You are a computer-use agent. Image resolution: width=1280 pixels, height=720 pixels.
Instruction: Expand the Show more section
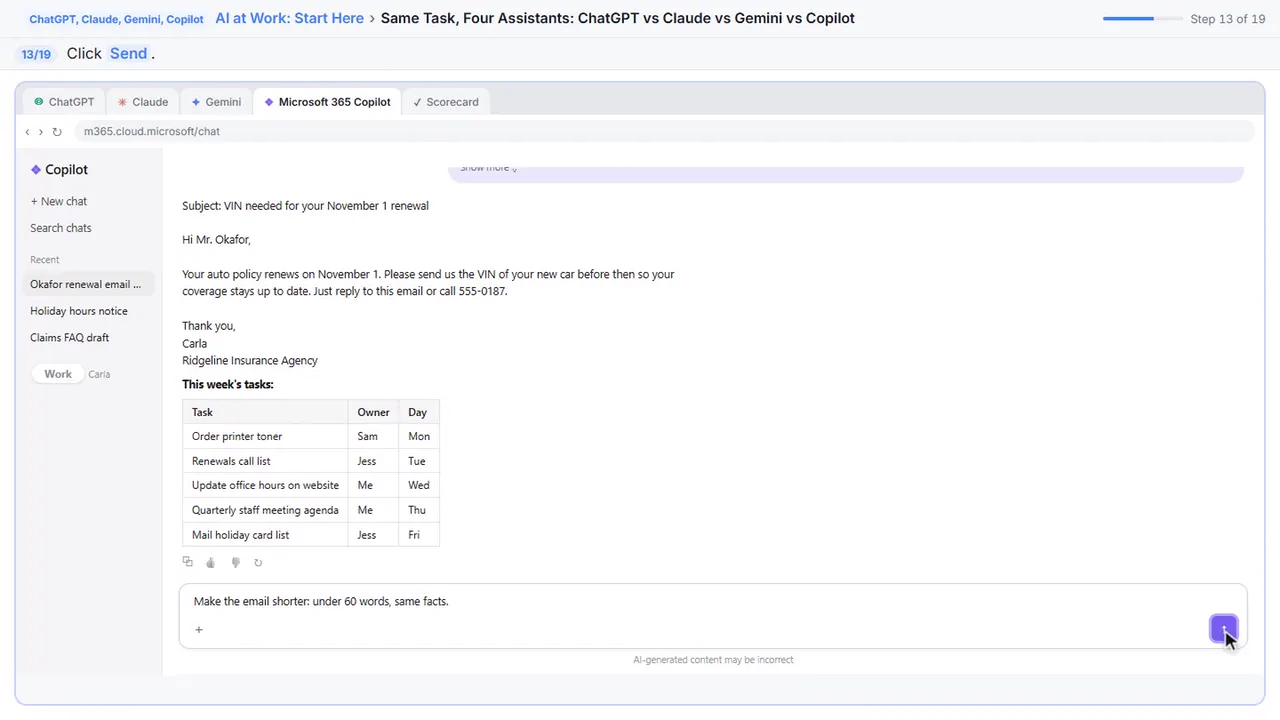[x=488, y=168]
